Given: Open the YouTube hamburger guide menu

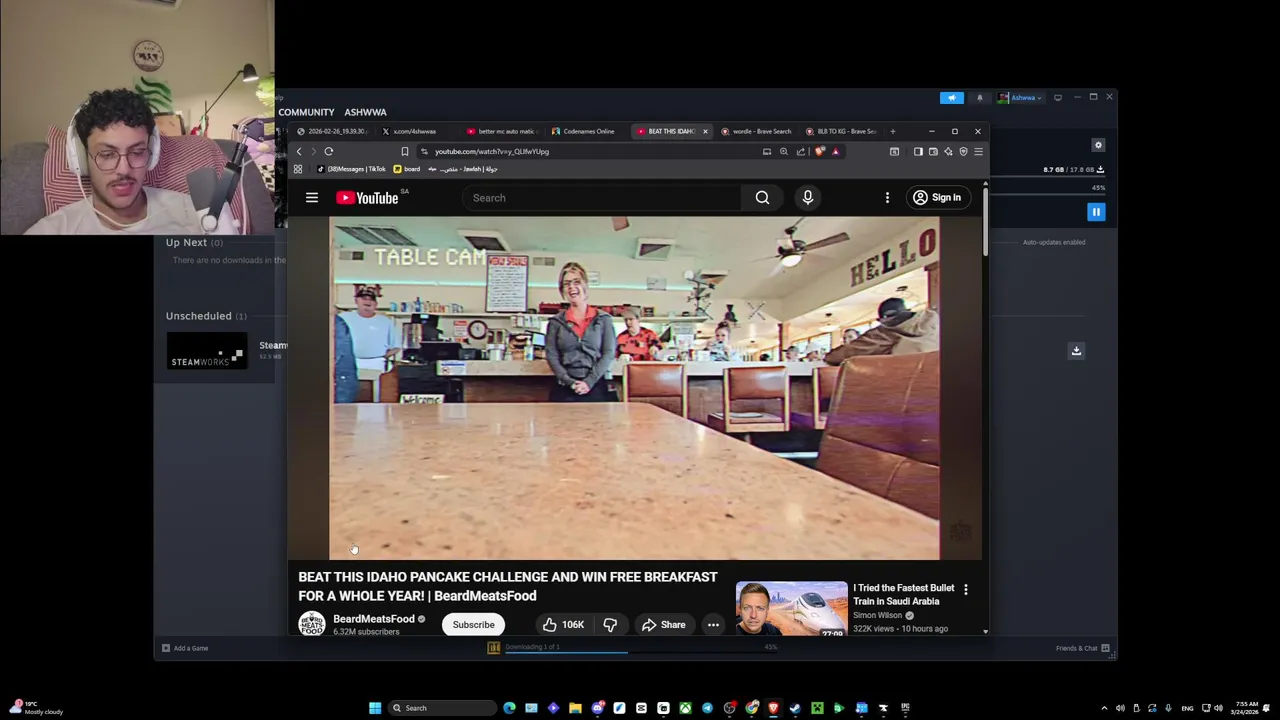Looking at the screenshot, I should point(312,198).
